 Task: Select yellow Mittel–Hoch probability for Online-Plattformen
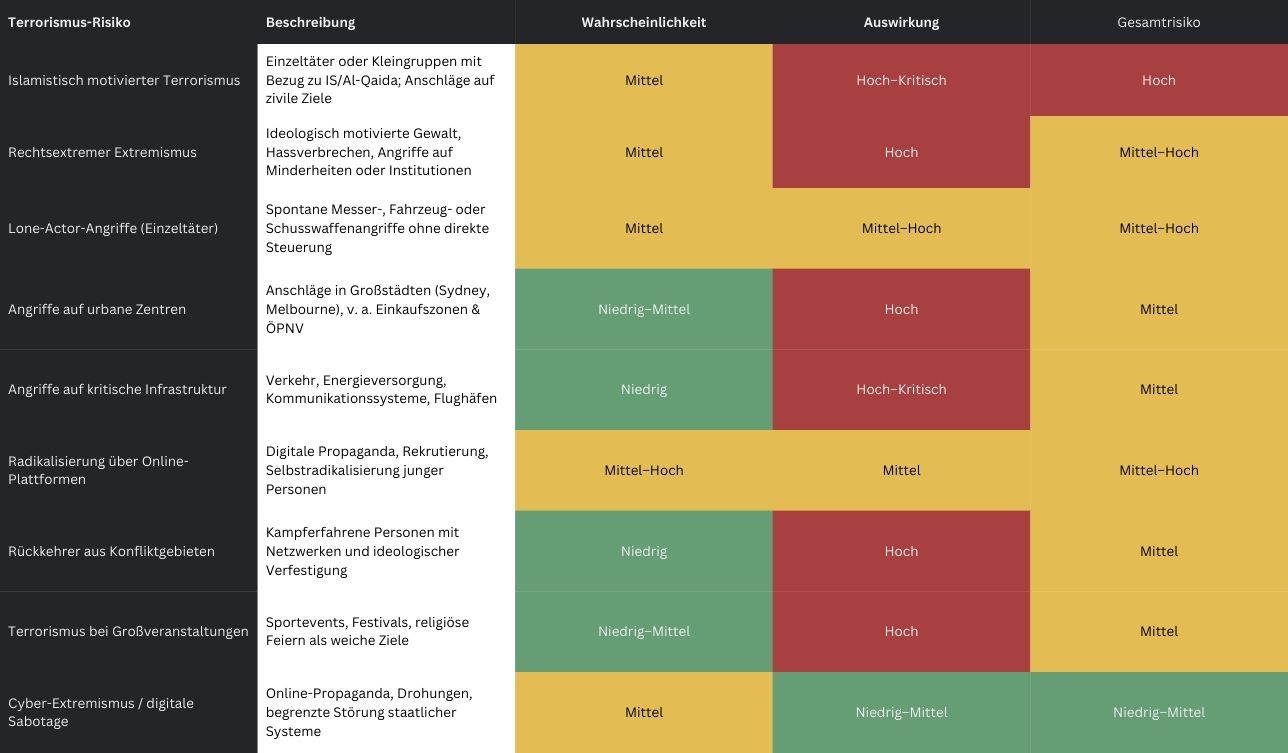(x=643, y=470)
